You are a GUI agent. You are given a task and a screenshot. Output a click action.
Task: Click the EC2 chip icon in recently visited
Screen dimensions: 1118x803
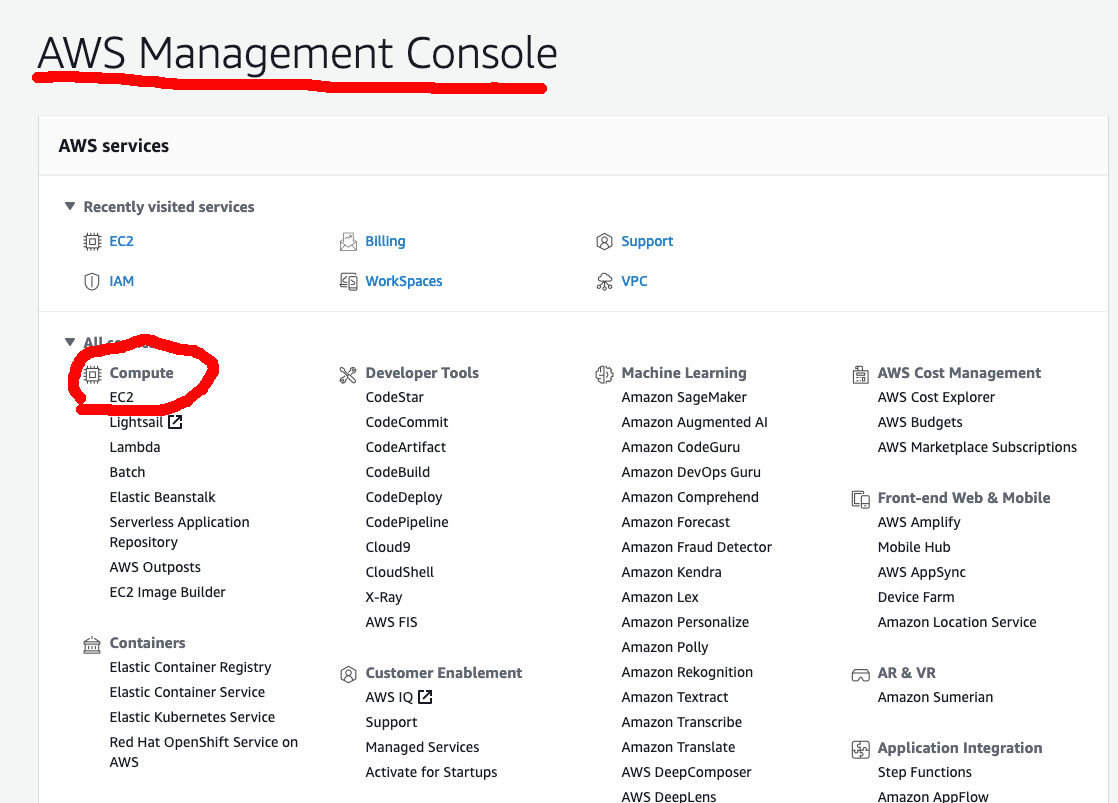click(x=92, y=241)
